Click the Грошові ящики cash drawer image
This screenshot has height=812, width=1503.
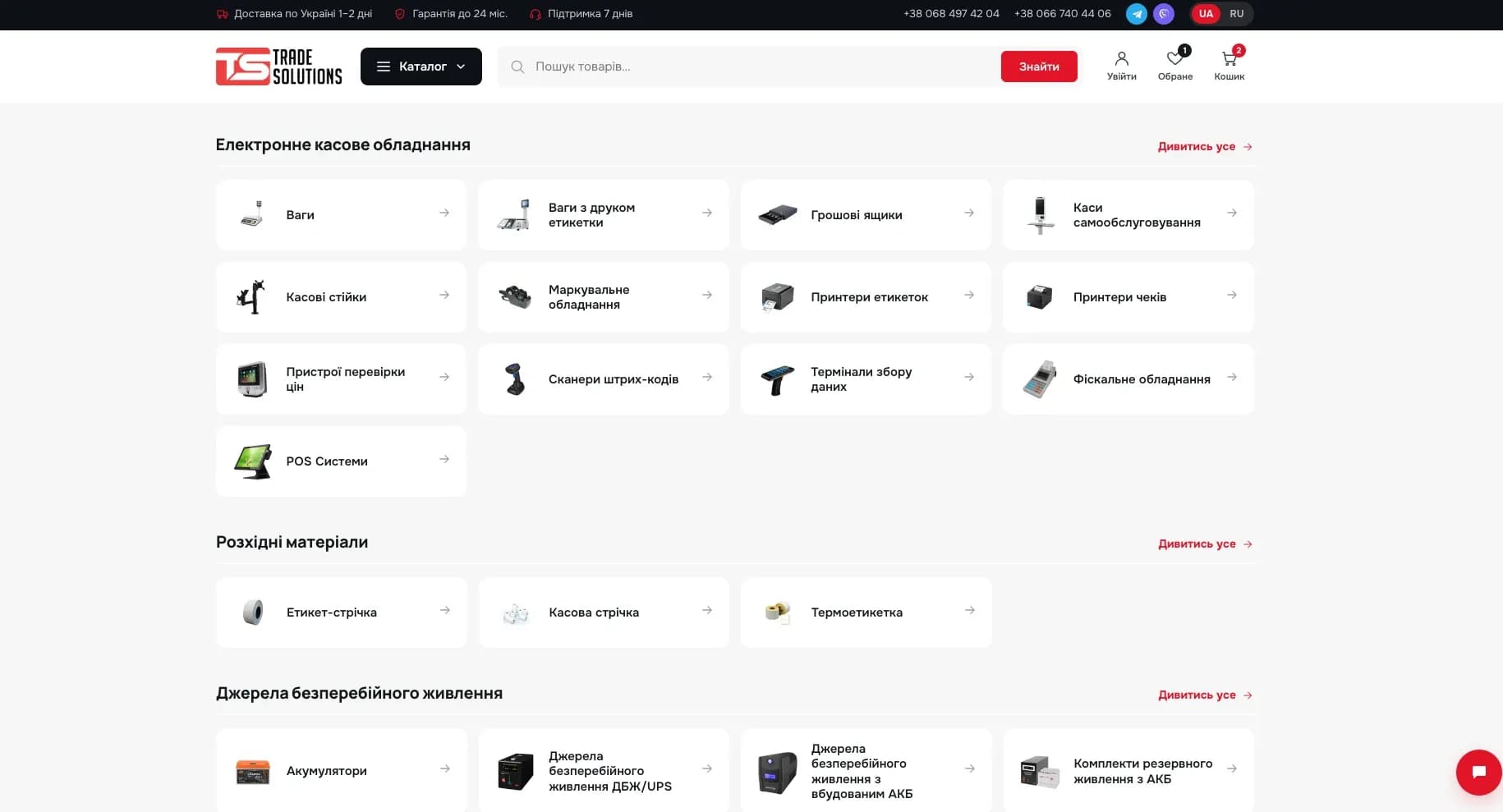(777, 214)
